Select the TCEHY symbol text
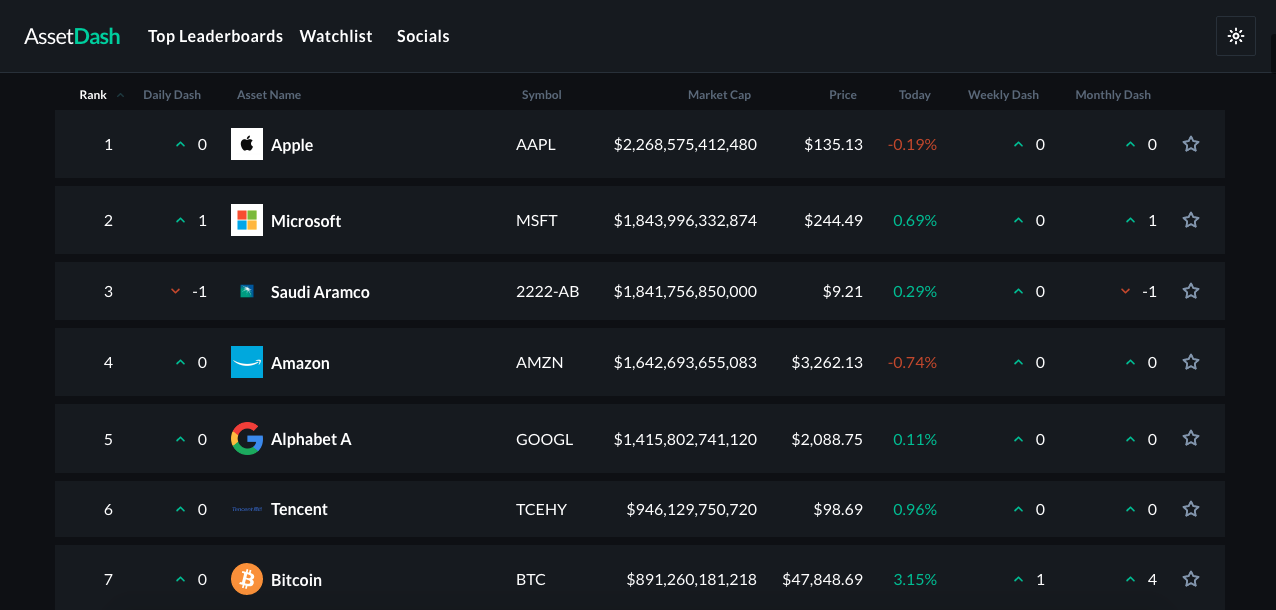 coord(542,509)
